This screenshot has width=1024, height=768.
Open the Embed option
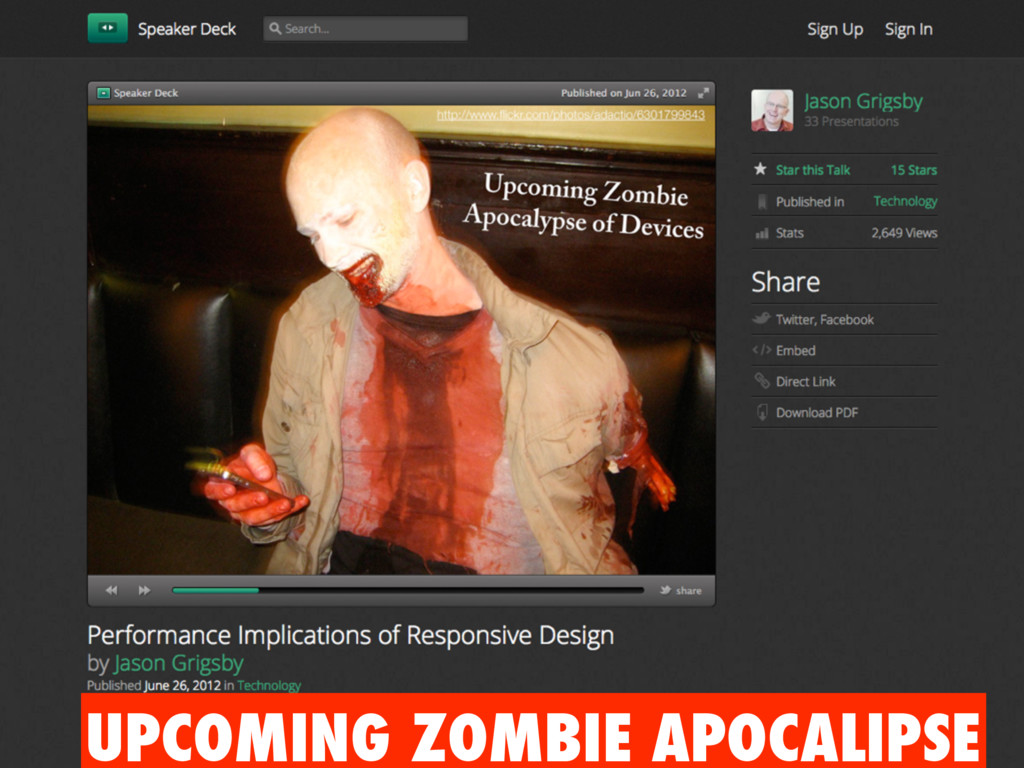(795, 351)
